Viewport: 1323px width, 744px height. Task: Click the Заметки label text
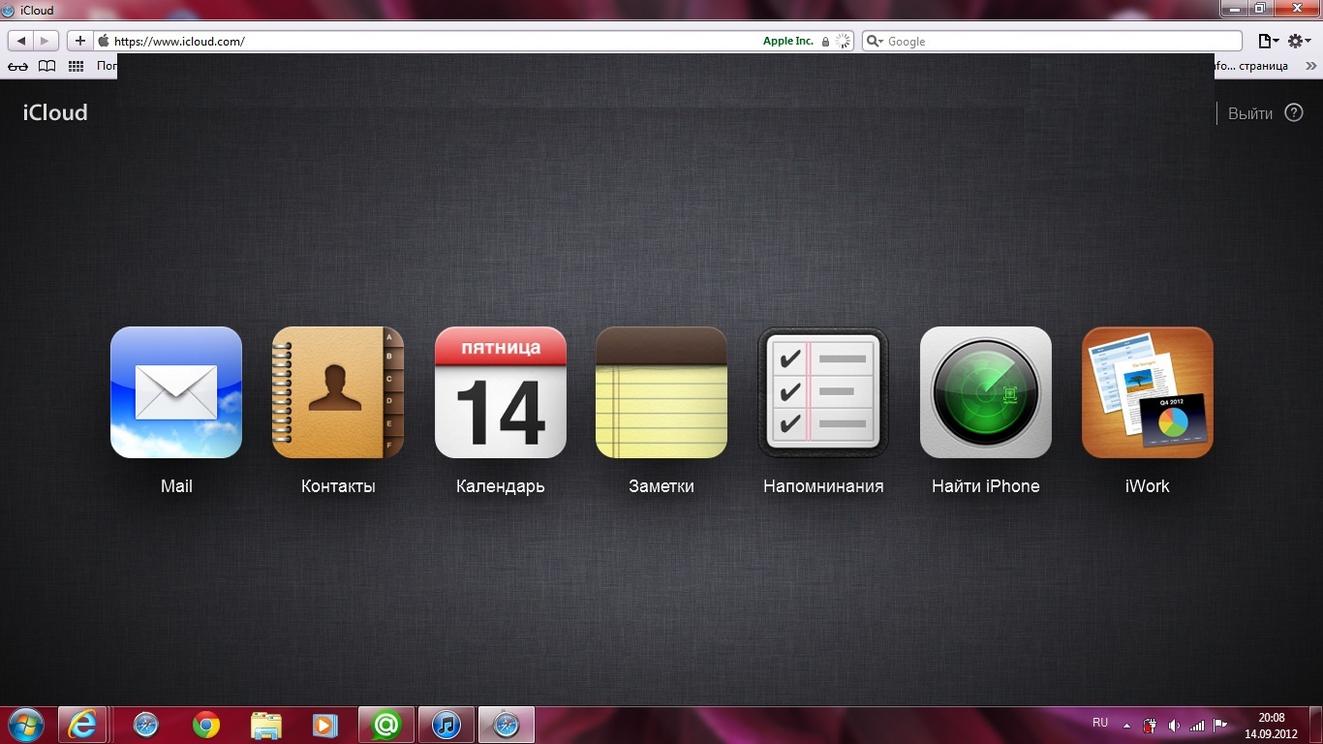661,486
